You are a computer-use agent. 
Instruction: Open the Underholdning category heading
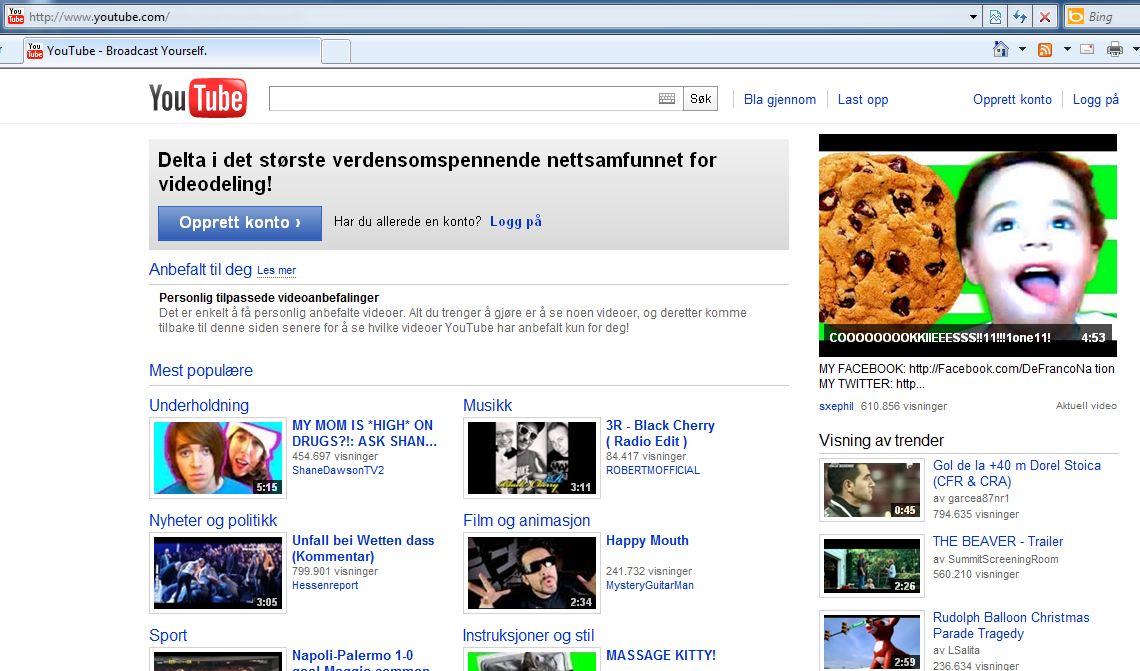[x=198, y=406]
